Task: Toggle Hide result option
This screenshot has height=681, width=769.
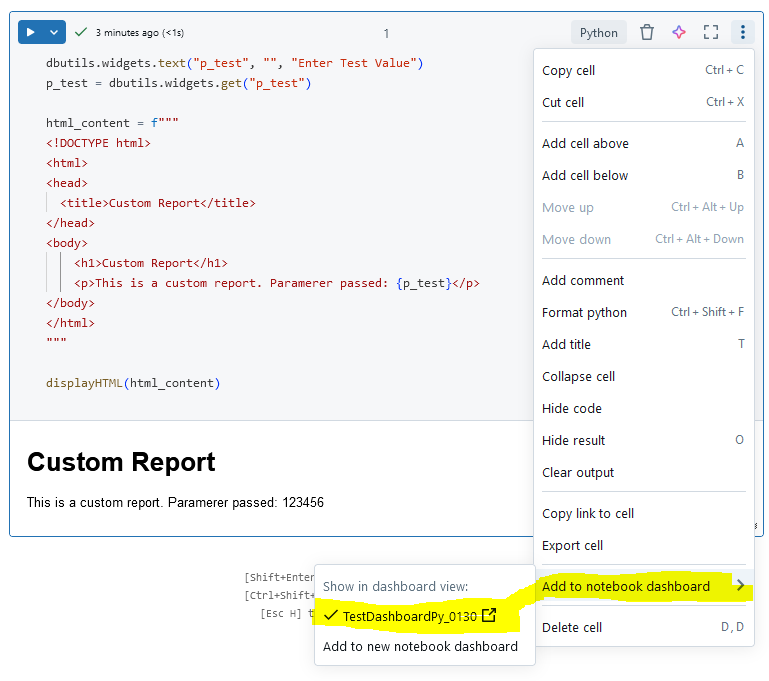Action: 574,440
